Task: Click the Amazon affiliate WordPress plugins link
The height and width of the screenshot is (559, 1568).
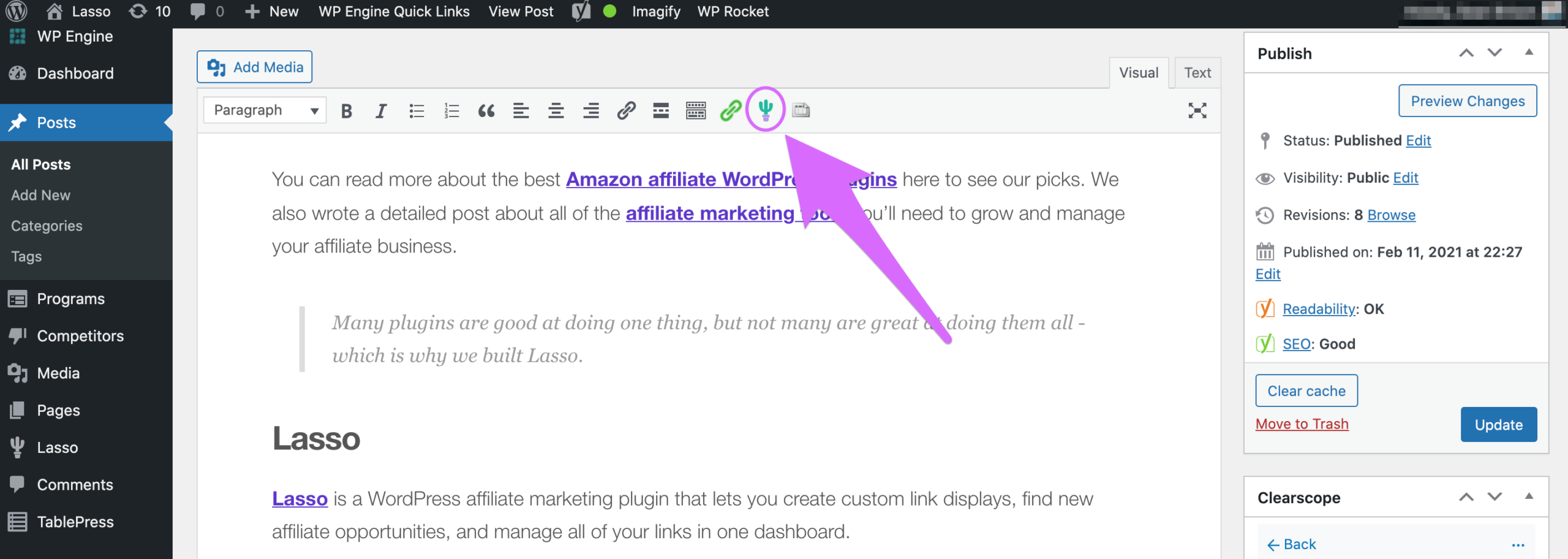Action: (x=731, y=180)
